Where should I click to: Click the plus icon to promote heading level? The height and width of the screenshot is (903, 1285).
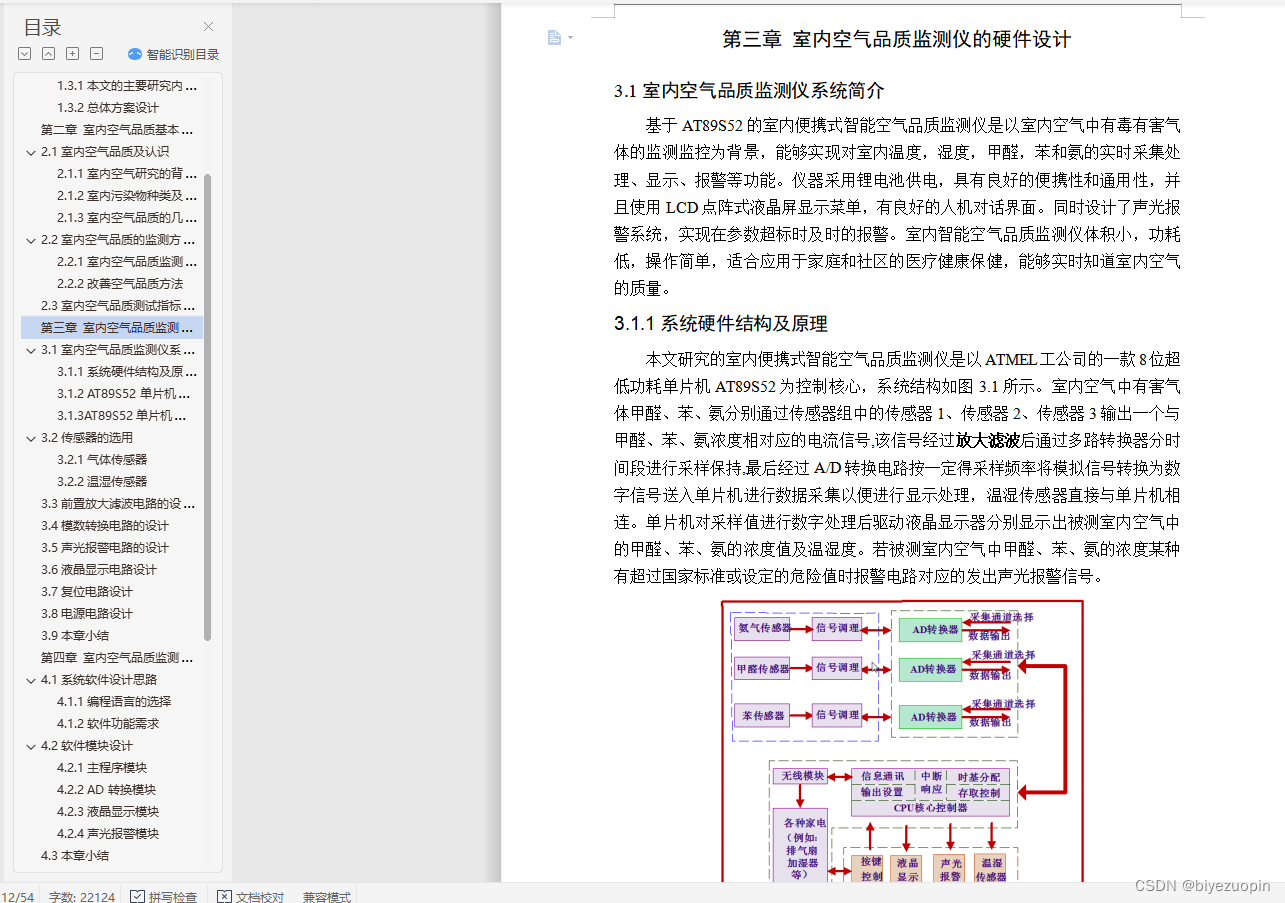(73, 54)
